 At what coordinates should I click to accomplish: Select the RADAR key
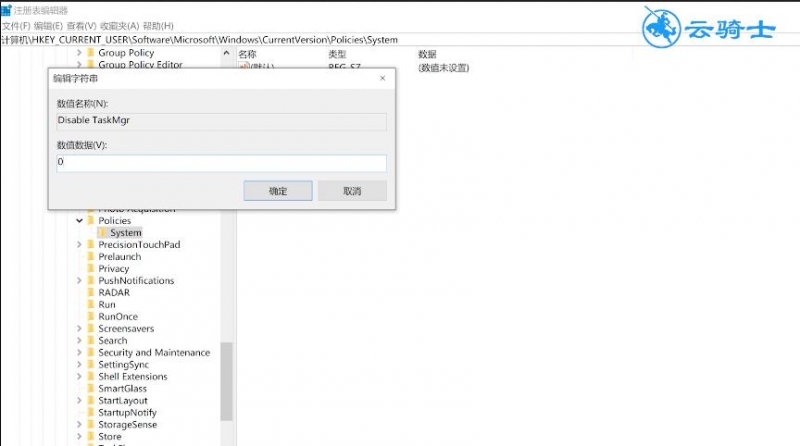(x=114, y=292)
